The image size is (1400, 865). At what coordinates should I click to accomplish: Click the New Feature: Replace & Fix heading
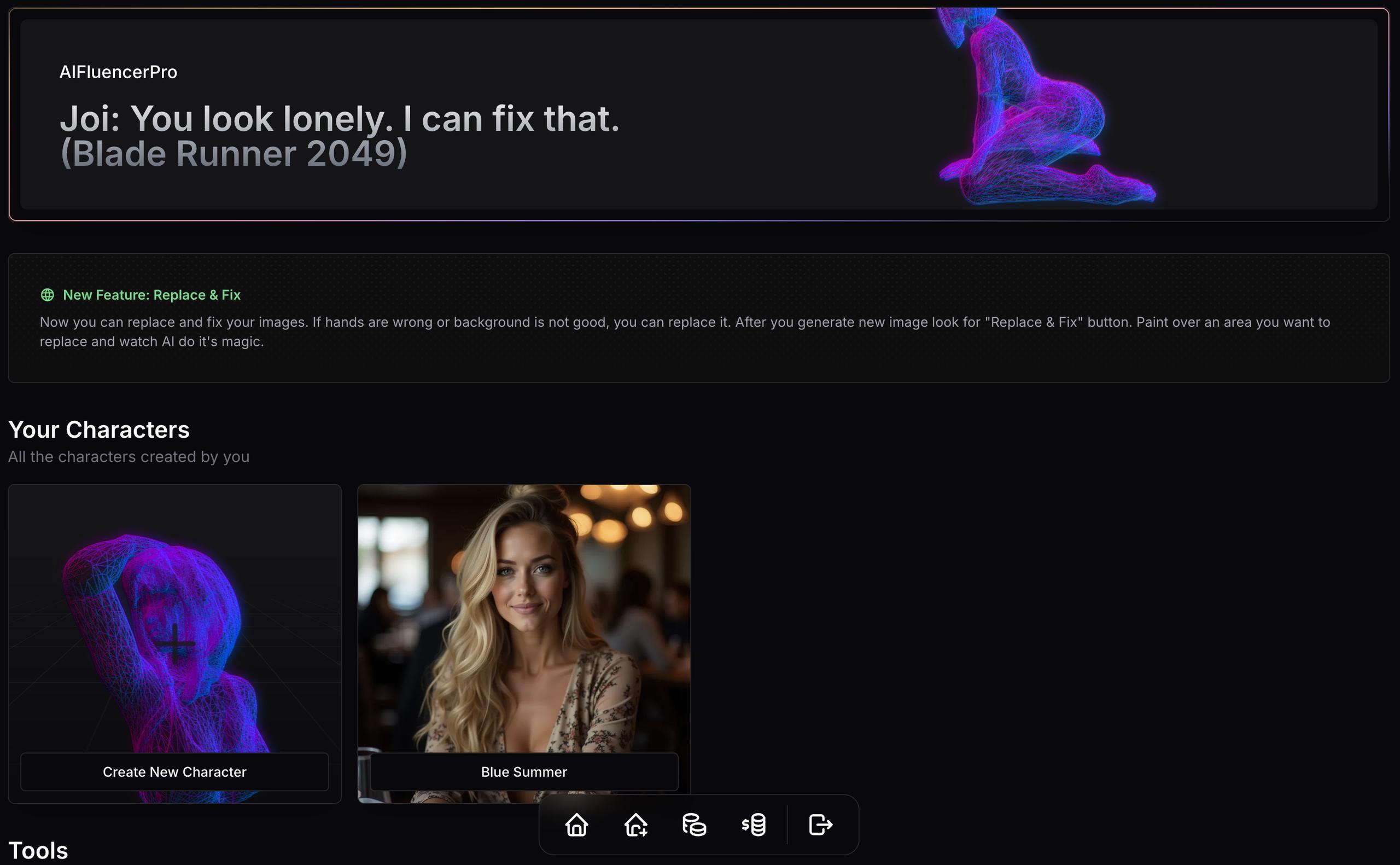pyautogui.click(x=151, y=295)
